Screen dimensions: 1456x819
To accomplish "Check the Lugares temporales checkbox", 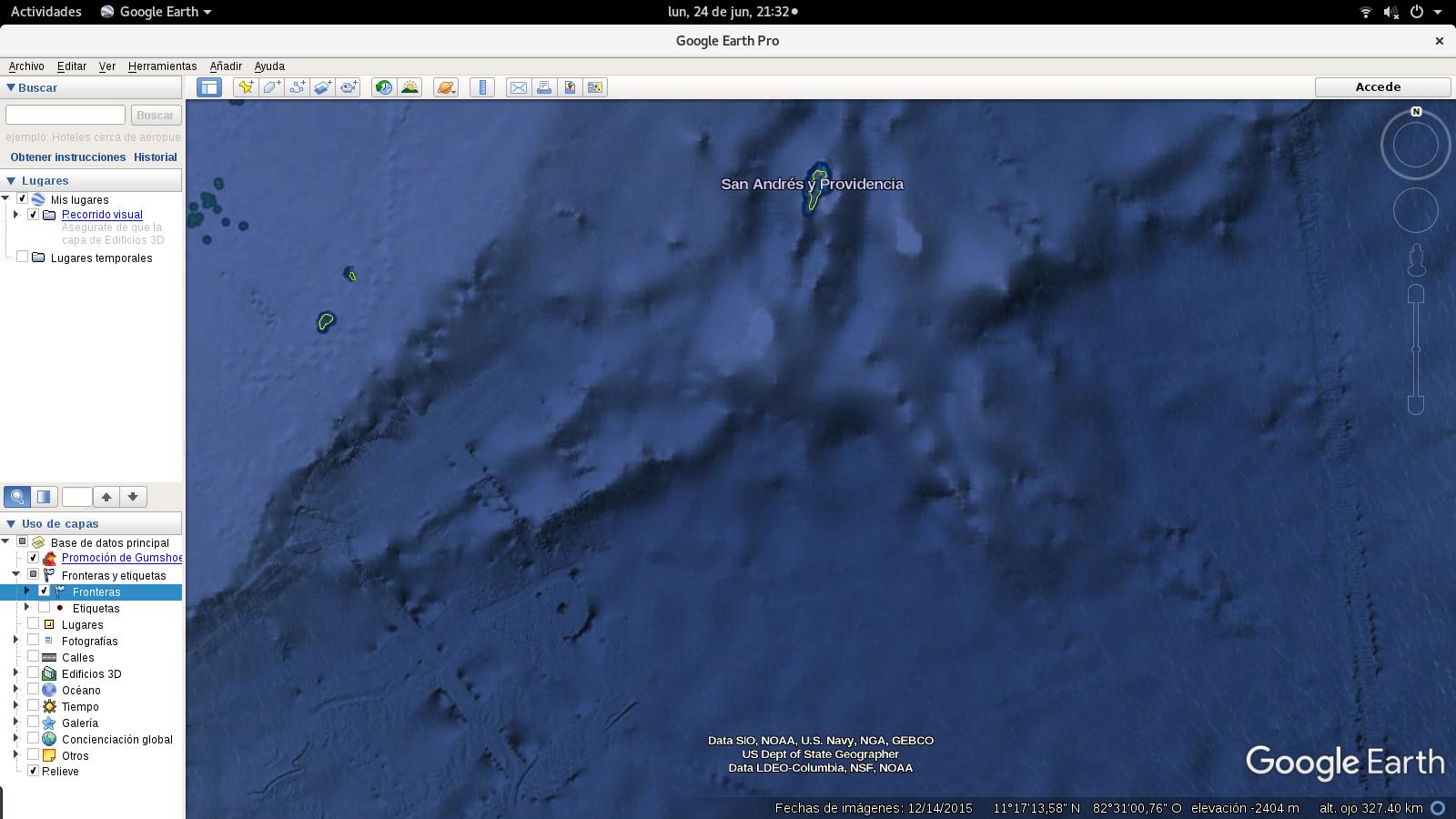I will coord(22,256).
